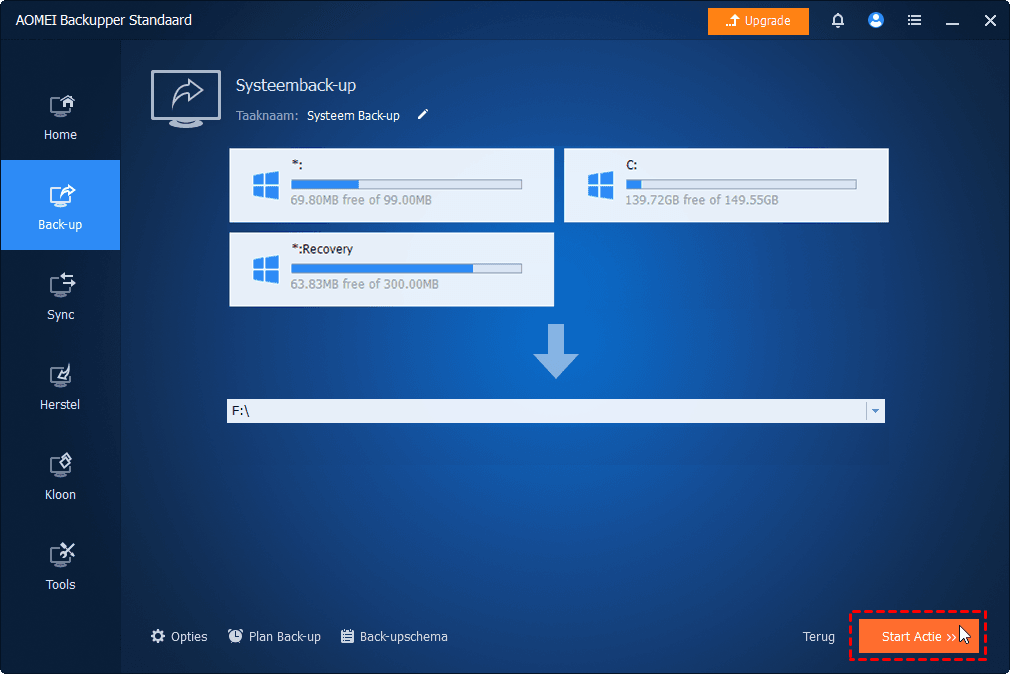Click the C: drive usage bar
The width and height of the screenshot is (1010, 674).
point(741,184)
